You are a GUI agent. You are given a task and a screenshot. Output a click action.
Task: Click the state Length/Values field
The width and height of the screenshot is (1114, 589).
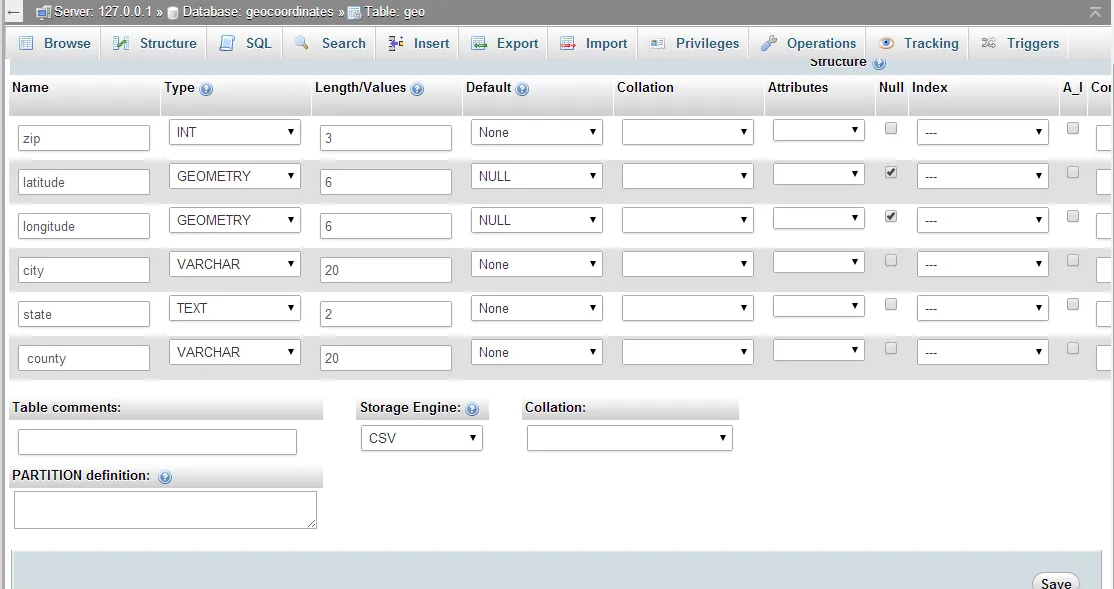tap(386, 314)
